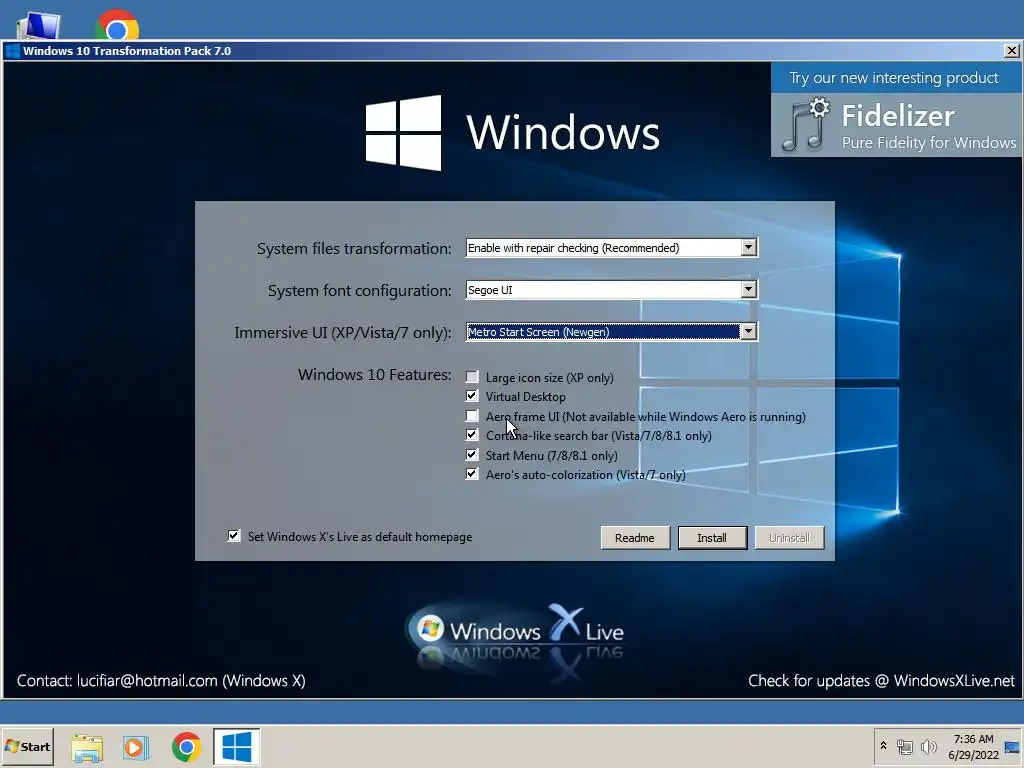Click the Fidelizer music note gear icon
This screenshot has width=1024, height=768.
pyautogui.click(x=805, y=125)
